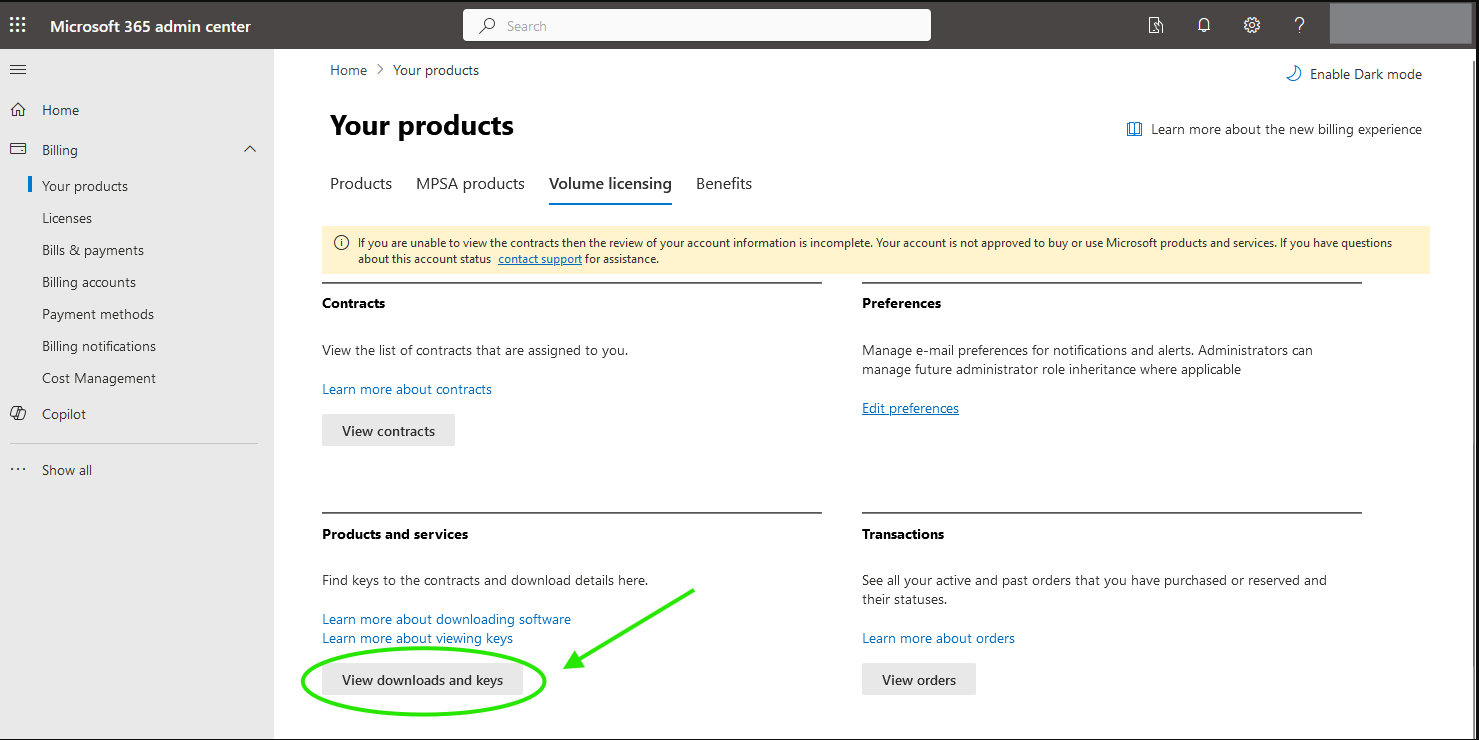This screenshot has height=740, width=1479.
Task: Open the page report icon in top bar
Action: (x=1156, y=24)
